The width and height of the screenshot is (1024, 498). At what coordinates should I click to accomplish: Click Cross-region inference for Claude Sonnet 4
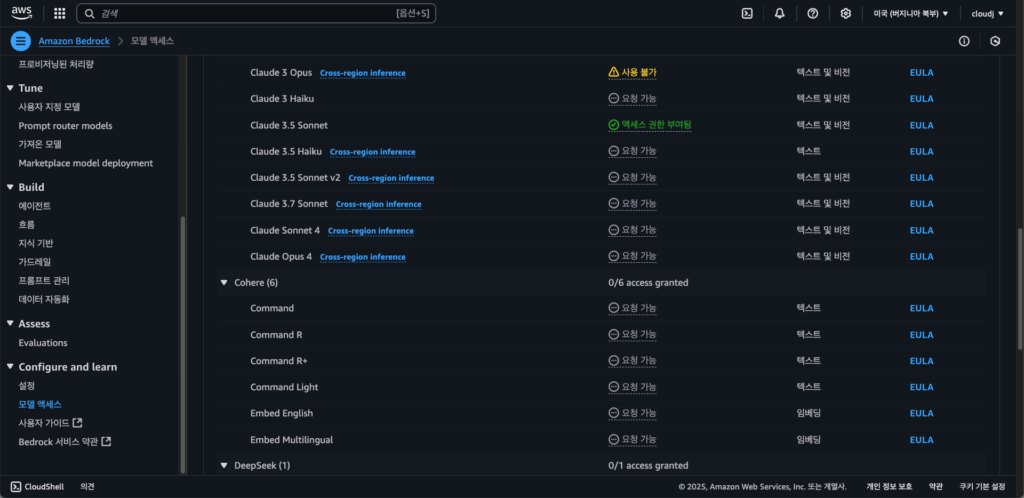370,230
